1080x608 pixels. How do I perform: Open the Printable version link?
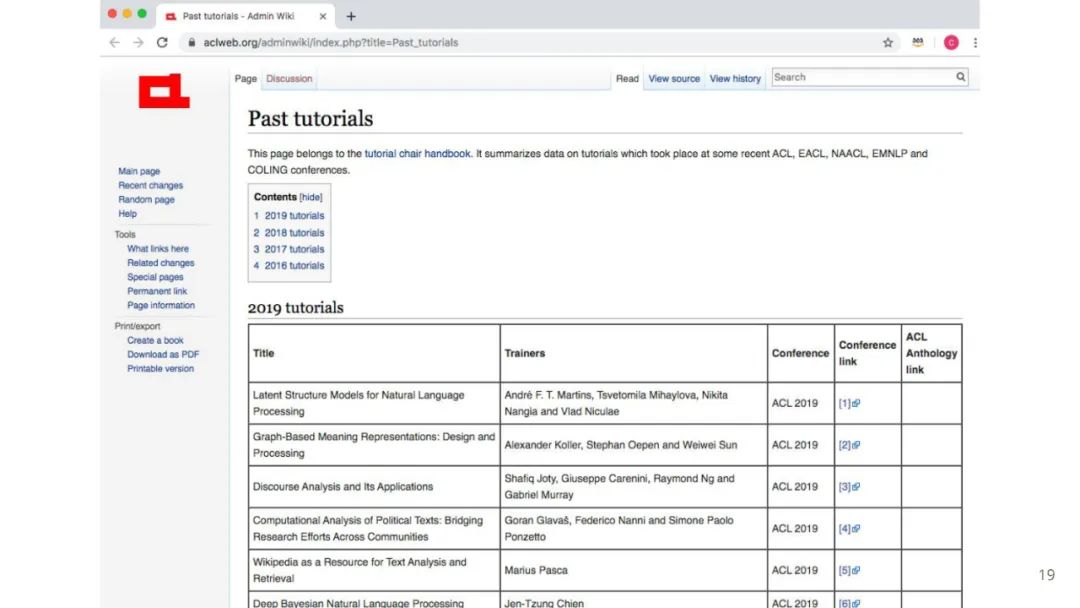(160, 368)
